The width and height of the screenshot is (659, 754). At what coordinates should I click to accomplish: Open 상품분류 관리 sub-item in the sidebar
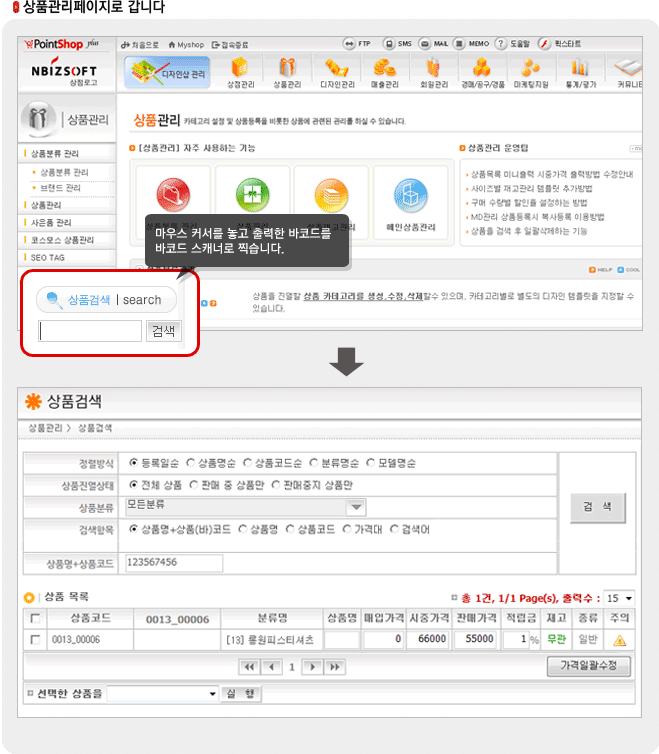coord(64,172)
